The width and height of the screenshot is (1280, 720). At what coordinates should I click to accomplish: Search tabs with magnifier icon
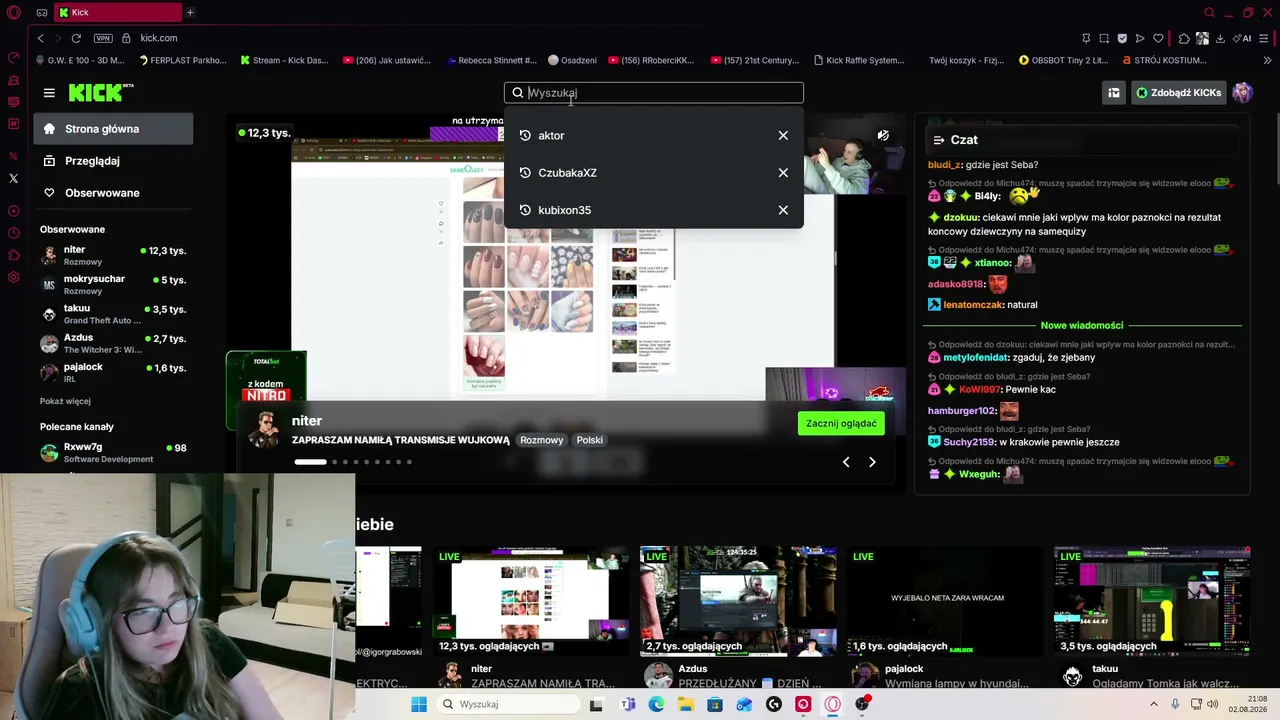pyautogui.click(x=1209, y=13)
